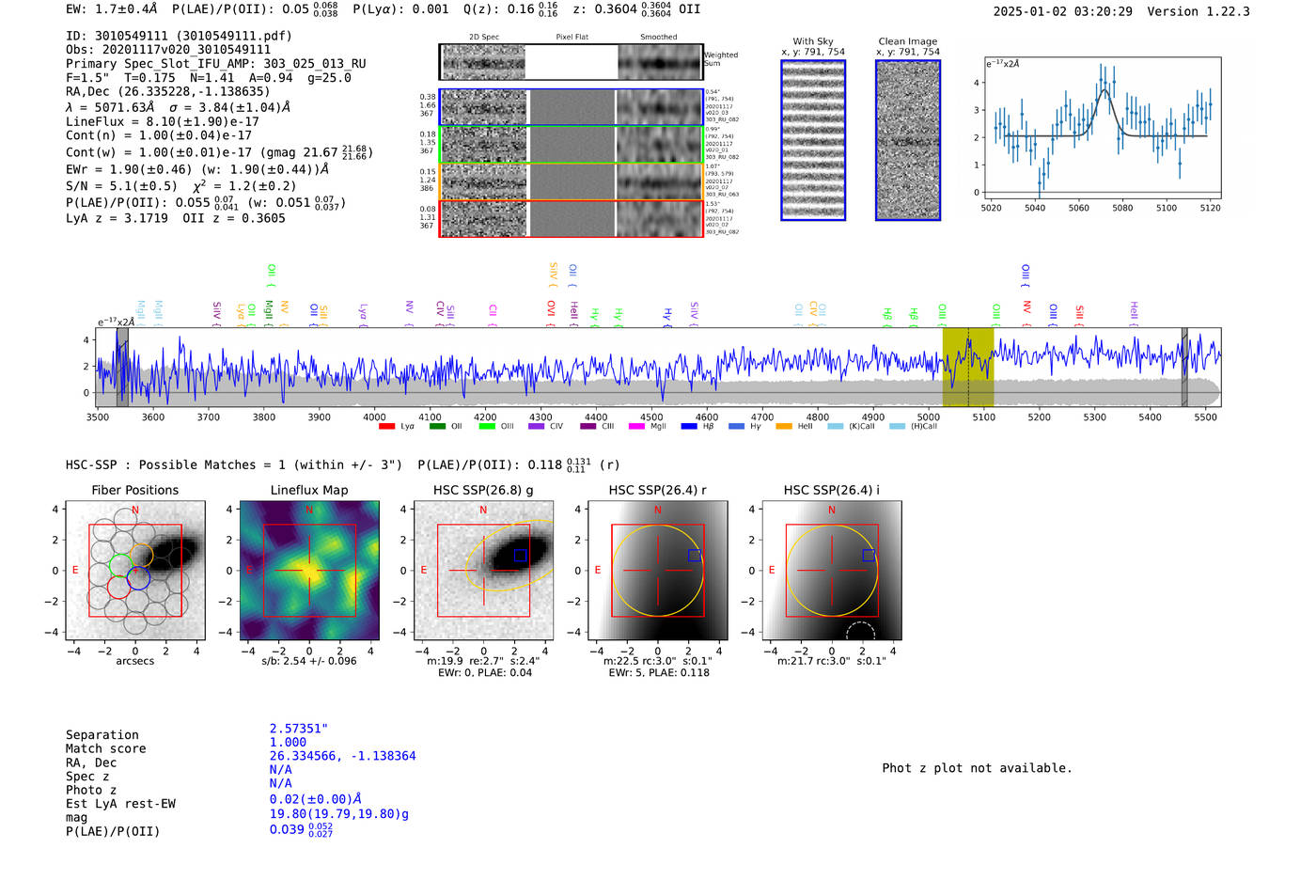This screenshot has width=1316, height=896.
Task: Click the Obs 20201117v020_3010549111 line
Action: [x=168, y=50]
